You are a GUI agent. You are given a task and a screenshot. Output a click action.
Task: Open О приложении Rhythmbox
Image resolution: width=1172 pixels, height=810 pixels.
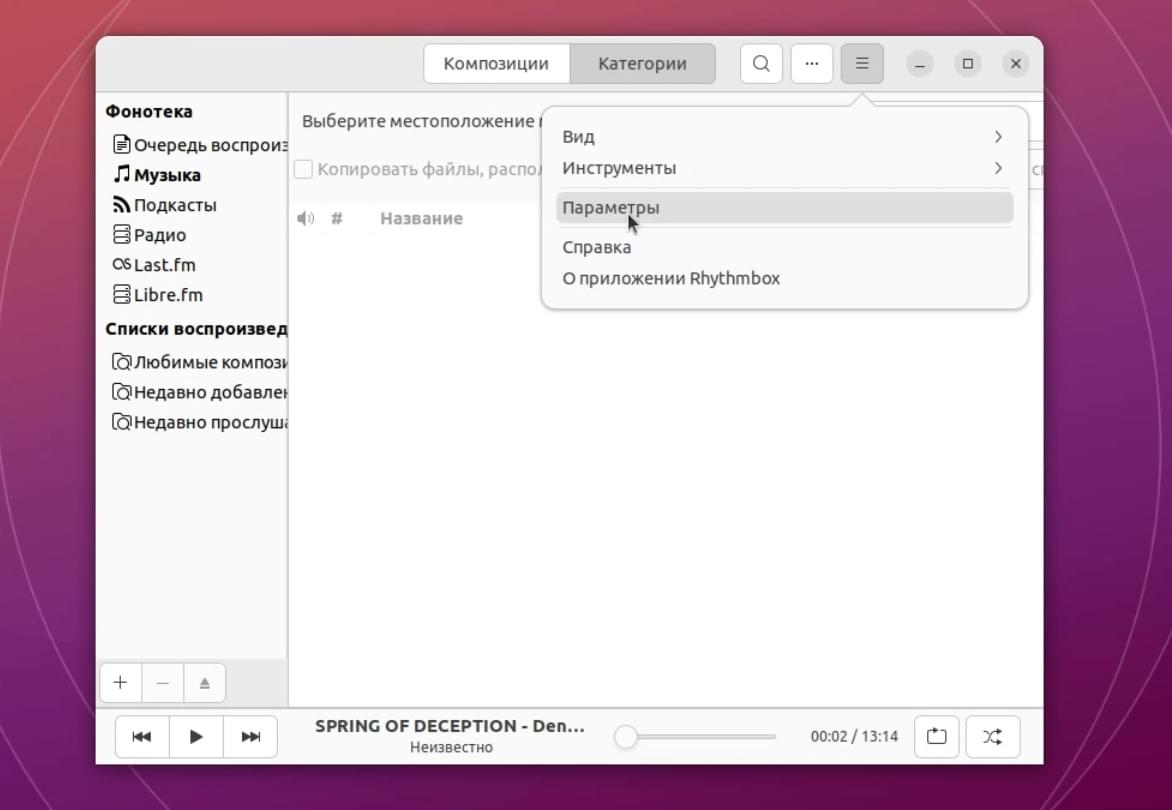point(785,279)
